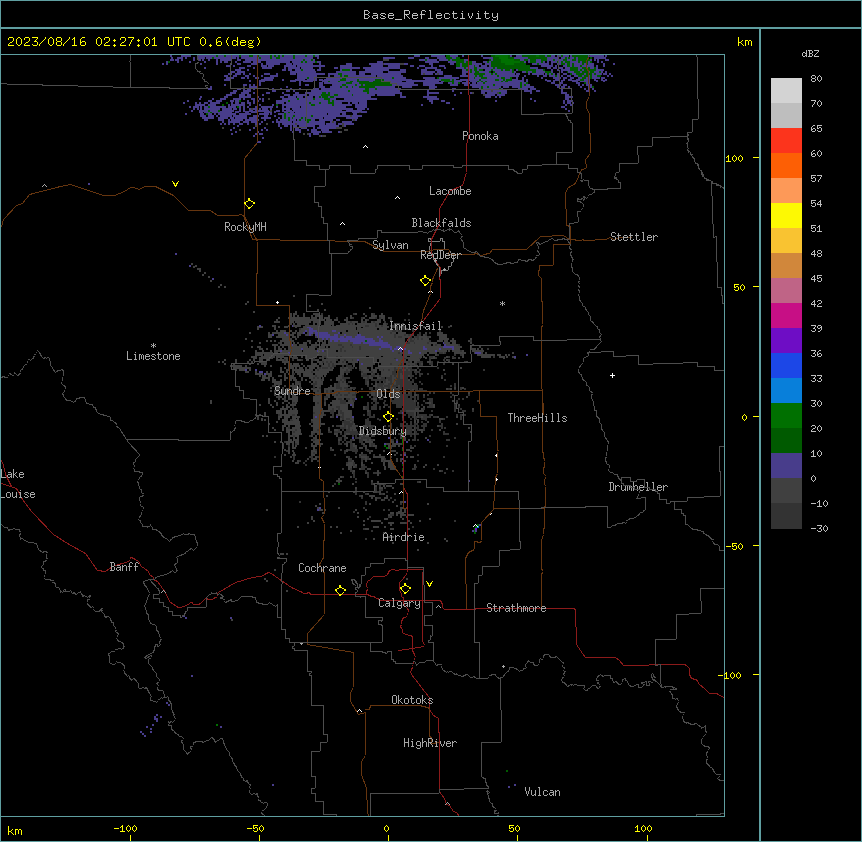Screen dimensions: 862x842
Task: Click the km unit label at the bottom left
Action: 15,831
